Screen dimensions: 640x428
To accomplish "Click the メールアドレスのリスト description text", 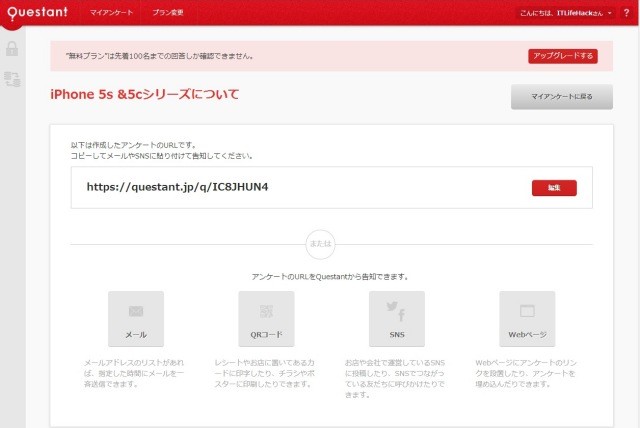I will pos(134,373).
